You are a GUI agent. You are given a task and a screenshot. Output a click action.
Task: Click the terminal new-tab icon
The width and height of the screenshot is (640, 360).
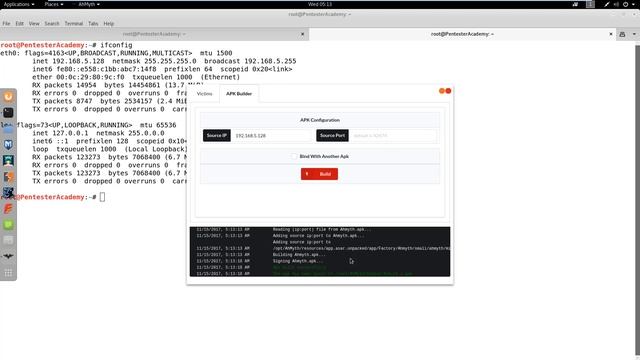click(x=622, y=34)
